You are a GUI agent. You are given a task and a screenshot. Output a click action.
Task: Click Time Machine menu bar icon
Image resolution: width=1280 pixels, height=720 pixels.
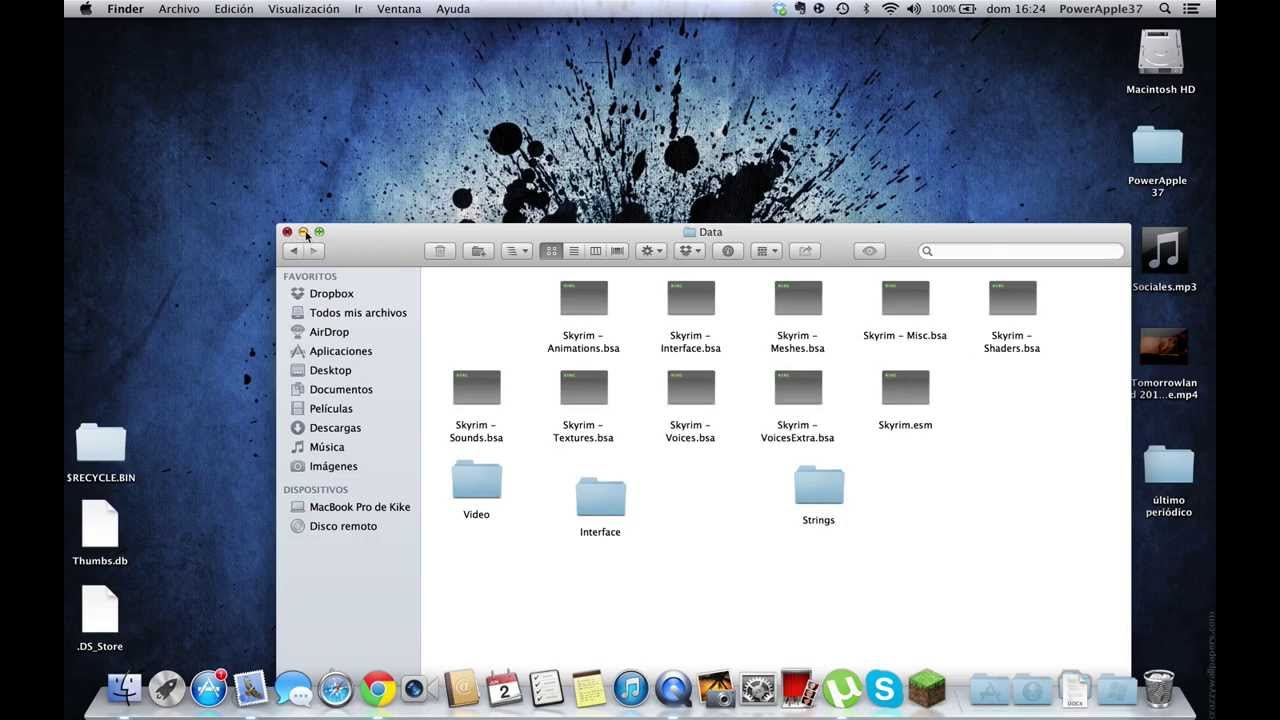pos(842,9)
